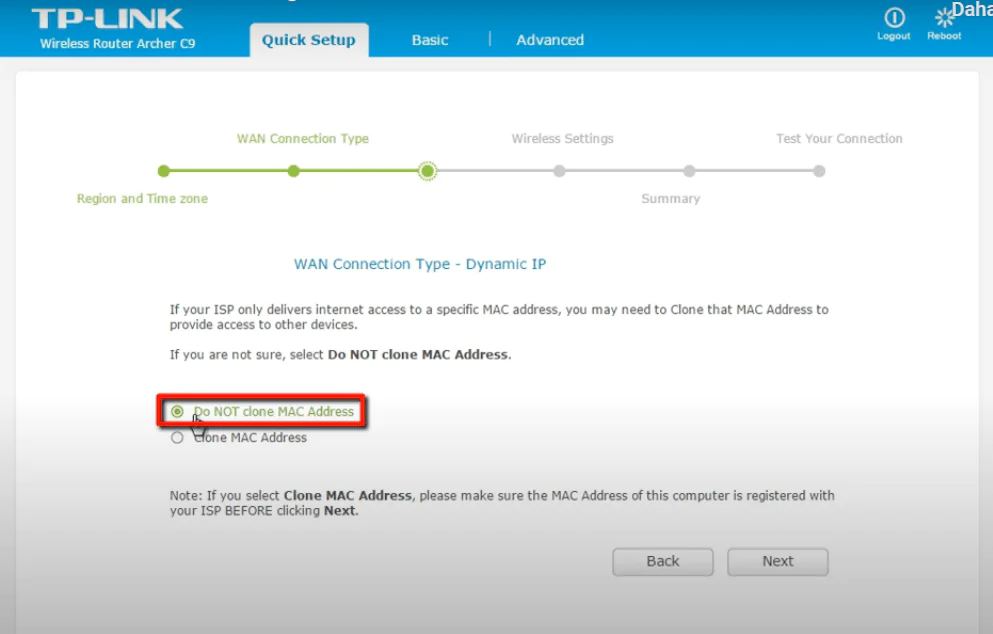
Task: Select the active WAN Connection Type step marker
Action: tap(428, 170)
